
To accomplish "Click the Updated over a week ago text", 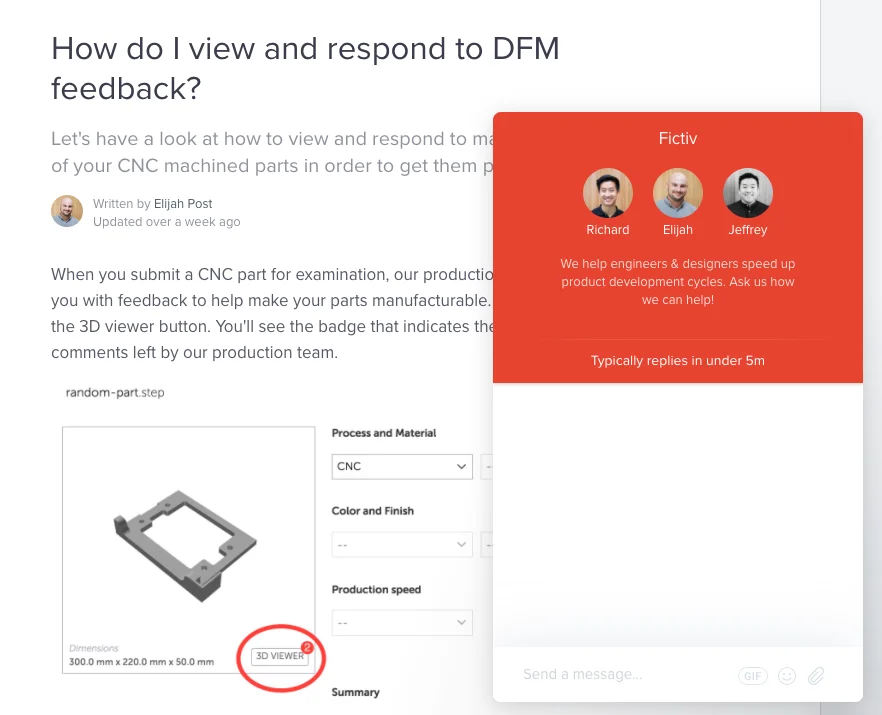I will point(166,222).
